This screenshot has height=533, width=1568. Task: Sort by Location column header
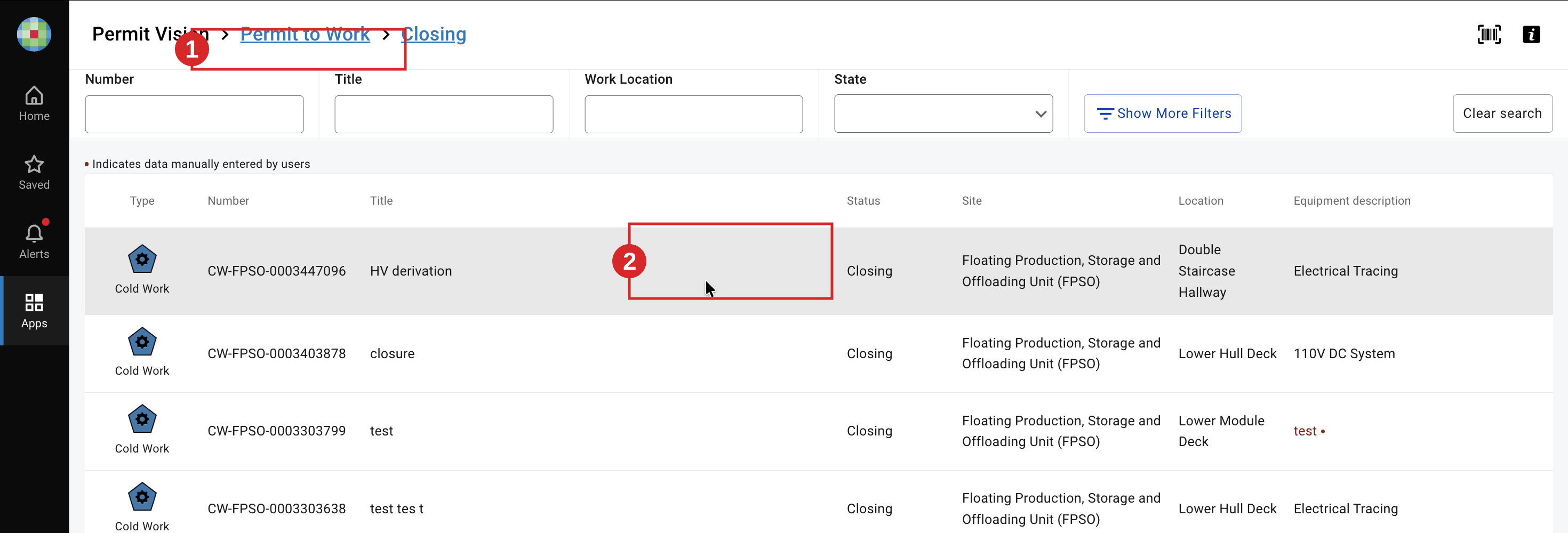(x=1201, y=201)
